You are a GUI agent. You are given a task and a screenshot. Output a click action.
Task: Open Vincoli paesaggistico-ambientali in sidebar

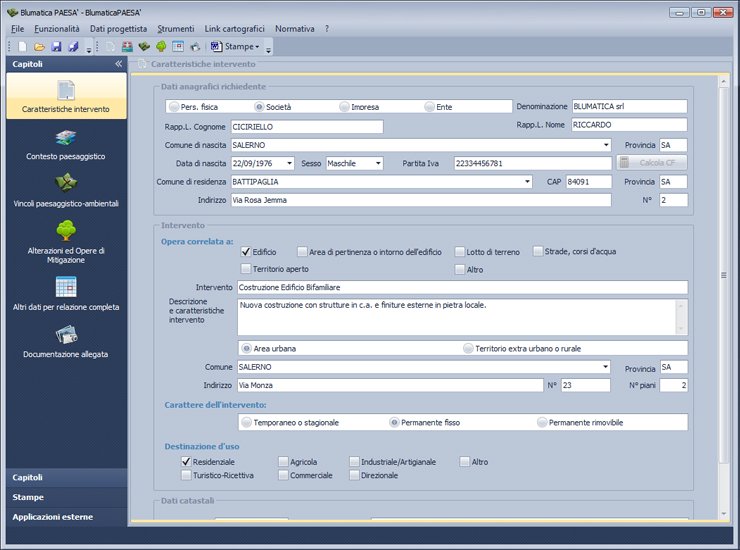click(x=66, y=184)
